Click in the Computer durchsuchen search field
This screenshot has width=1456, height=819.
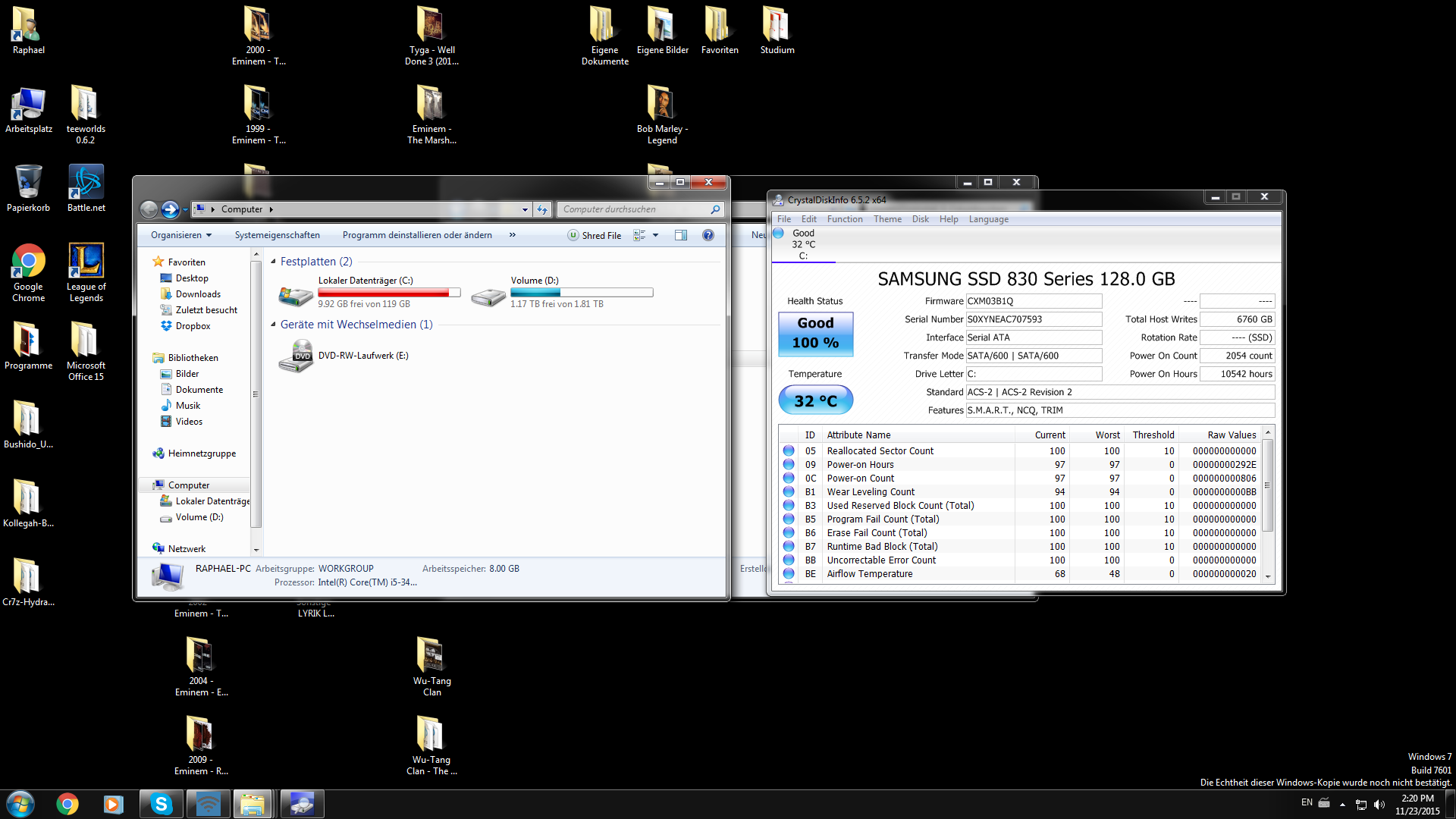click(633, 209)
